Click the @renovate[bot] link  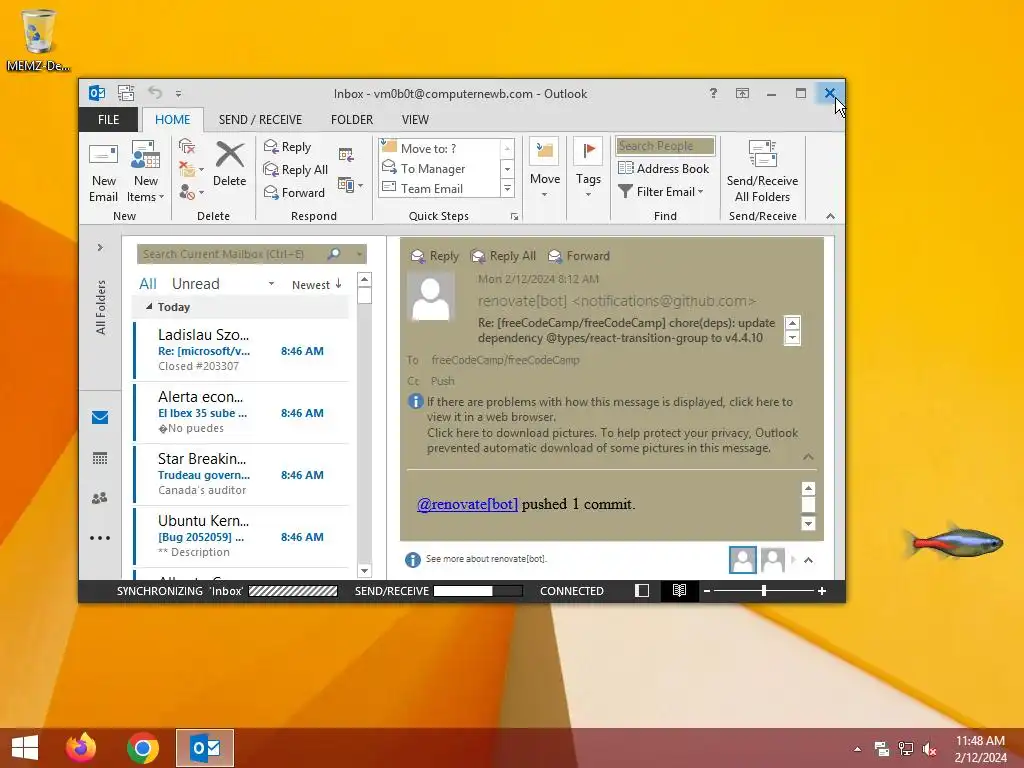click(x=468, y=504)
